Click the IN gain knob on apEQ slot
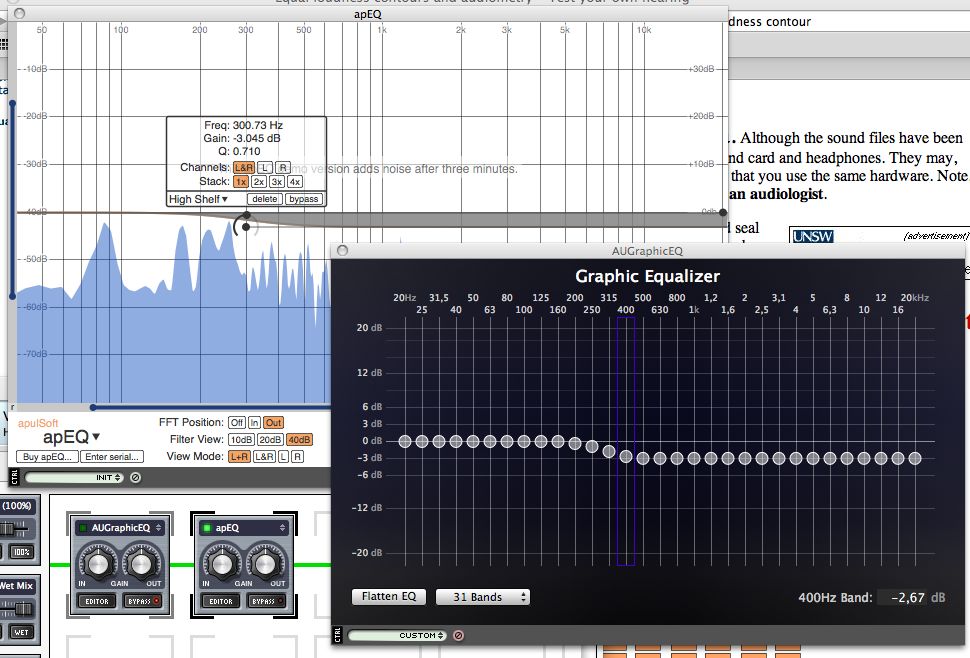Image resolution: width=970 pixels, height=658 pixels. coord(221,563)
